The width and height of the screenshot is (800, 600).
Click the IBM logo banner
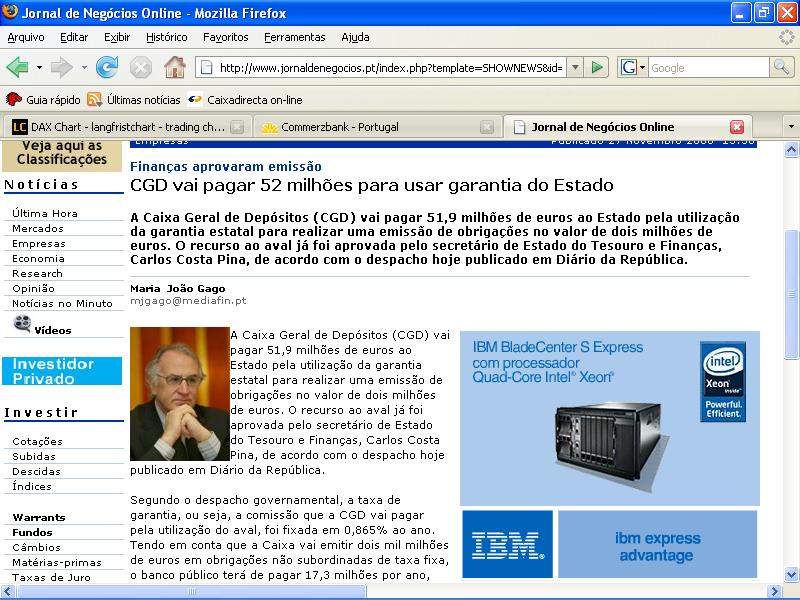[507, 544]
